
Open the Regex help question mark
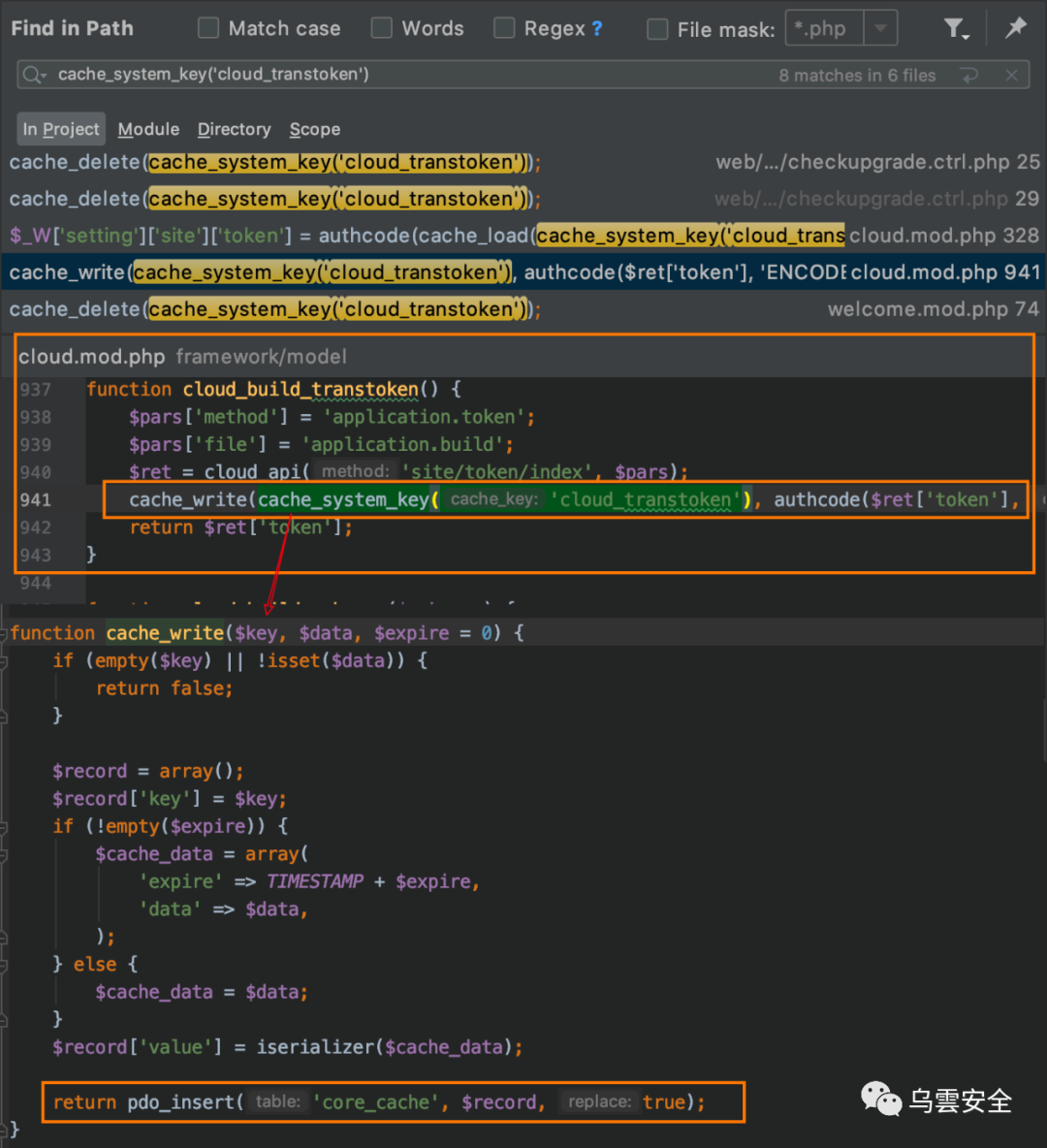tap(597, 28)
